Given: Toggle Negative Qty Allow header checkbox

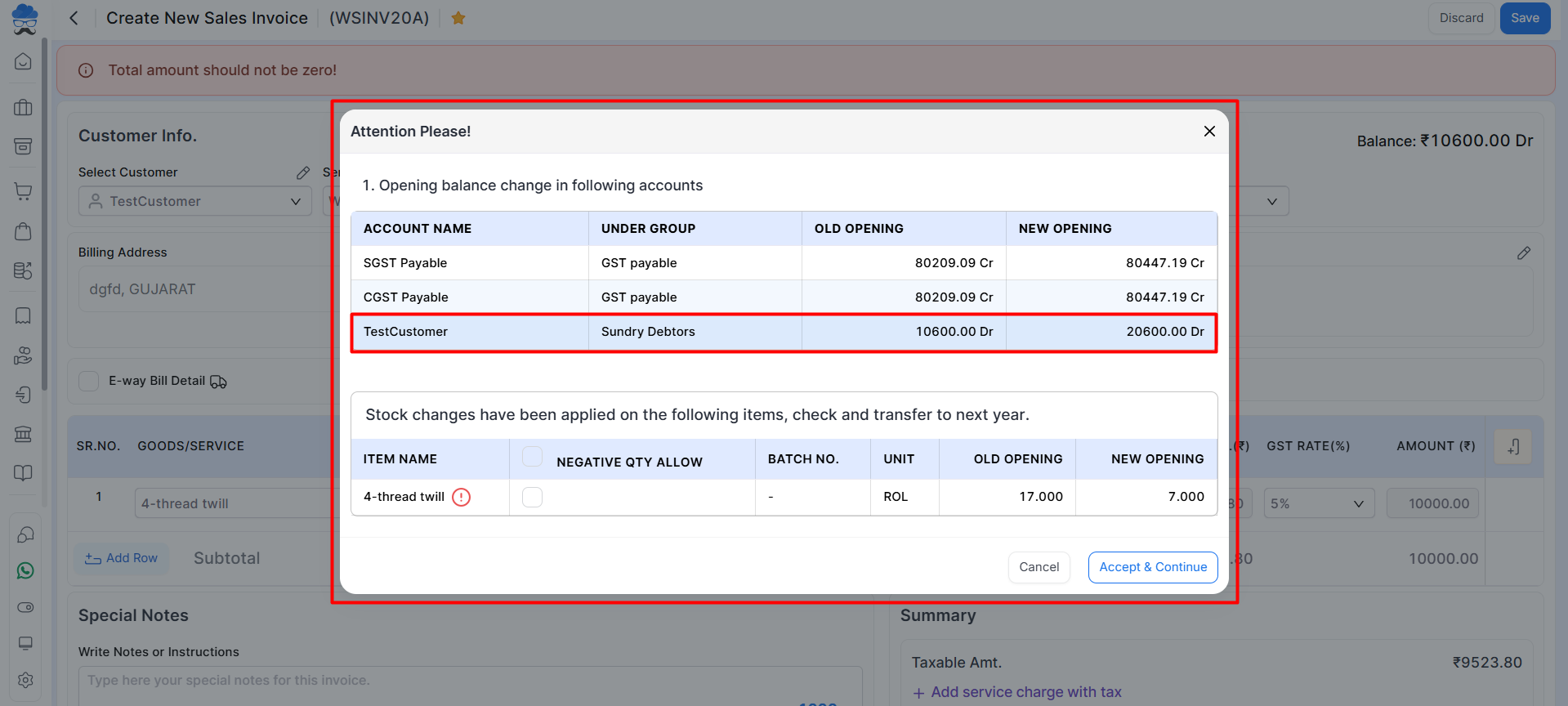Looking at the screenshot, I should [532, 457].
